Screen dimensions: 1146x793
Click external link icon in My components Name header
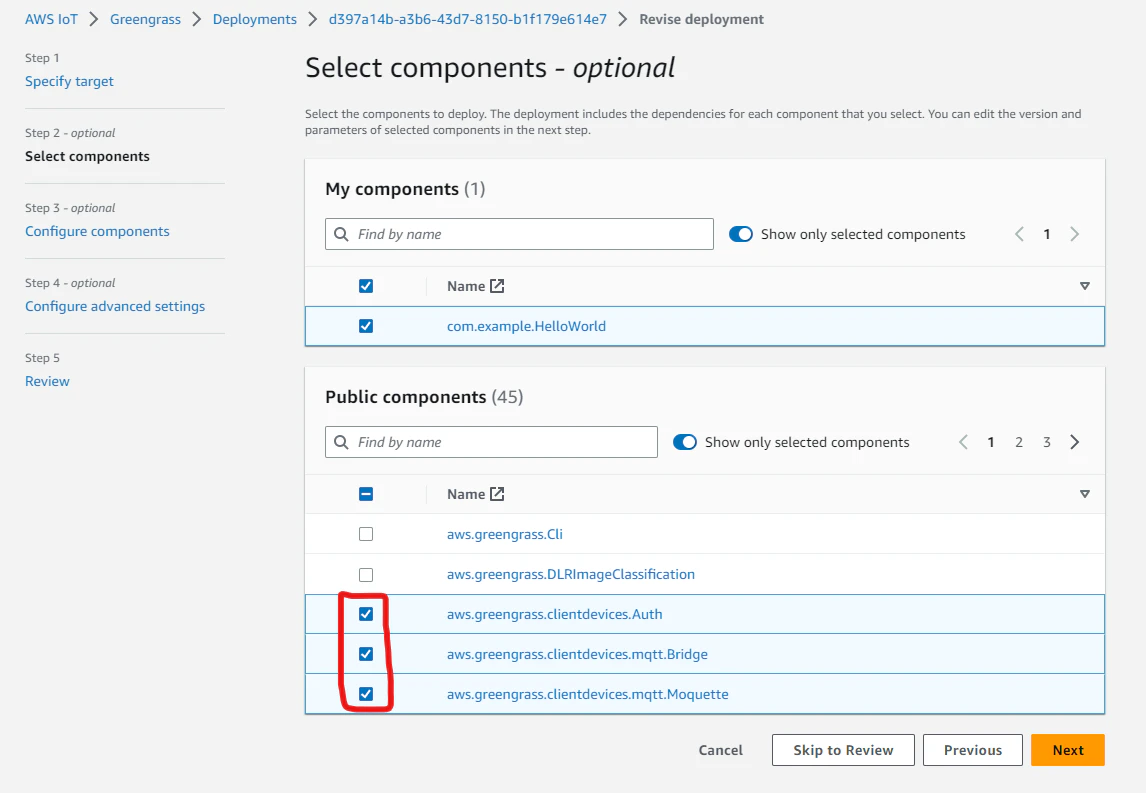click(x=497, y=286)
